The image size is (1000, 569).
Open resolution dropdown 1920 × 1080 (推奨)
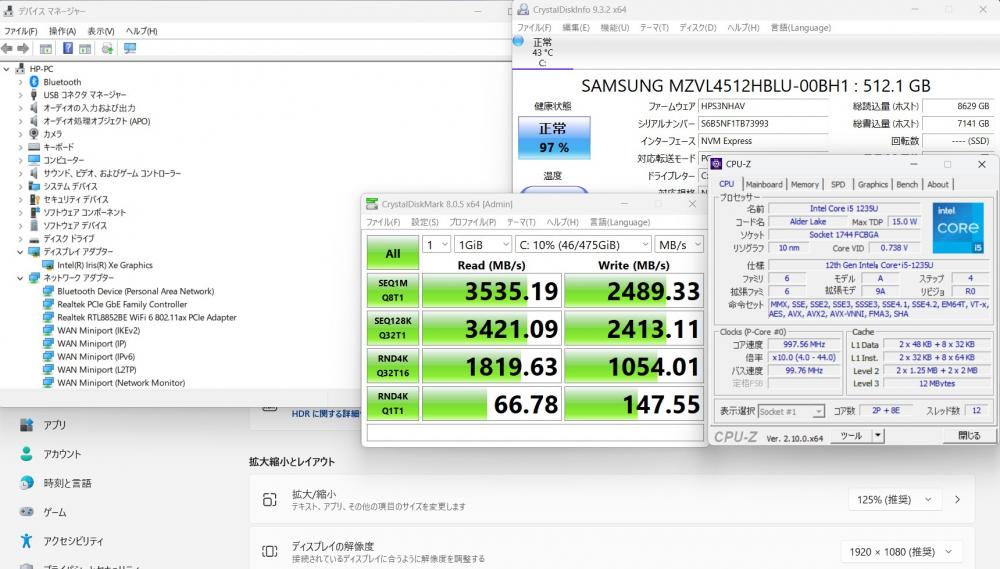[901, 552]
